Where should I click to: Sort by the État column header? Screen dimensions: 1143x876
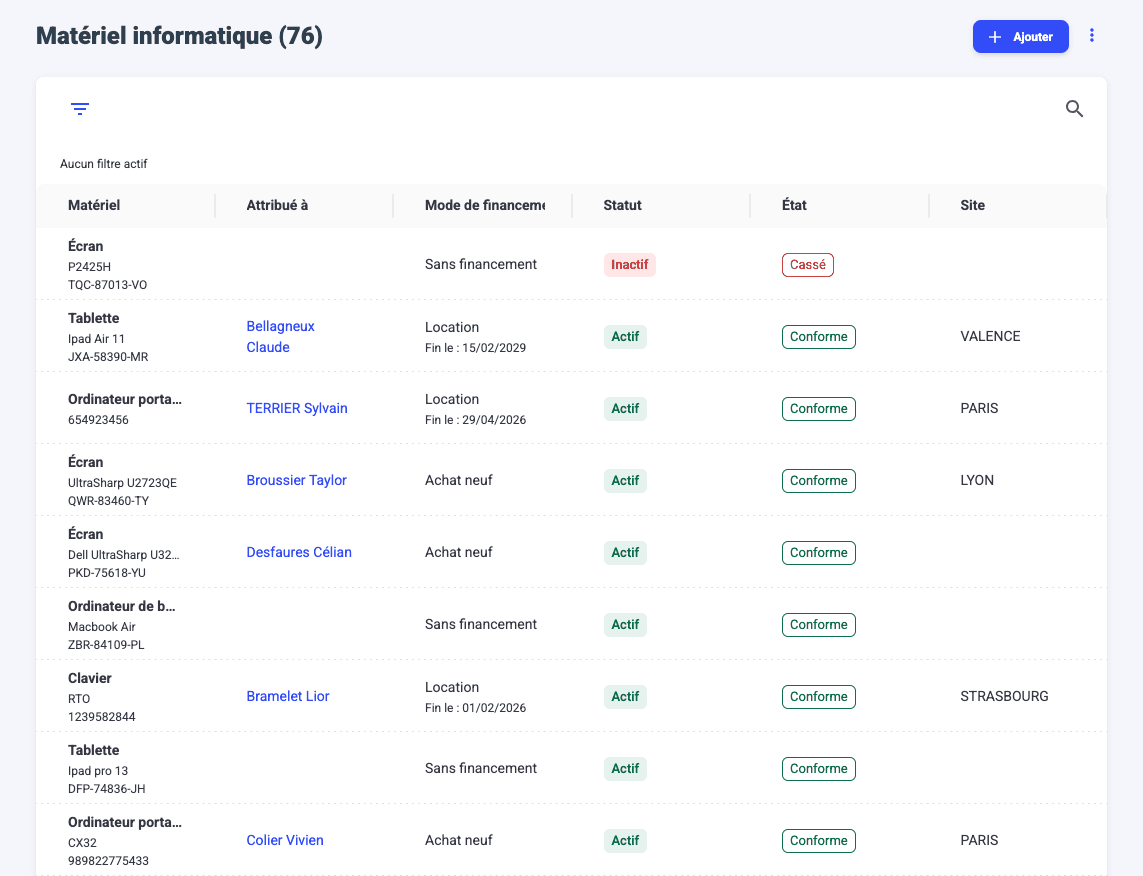tap(794, 206)
